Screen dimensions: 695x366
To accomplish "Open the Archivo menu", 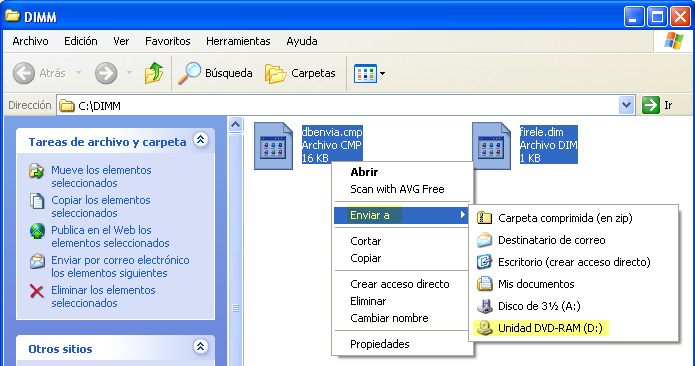I will 30,41.
